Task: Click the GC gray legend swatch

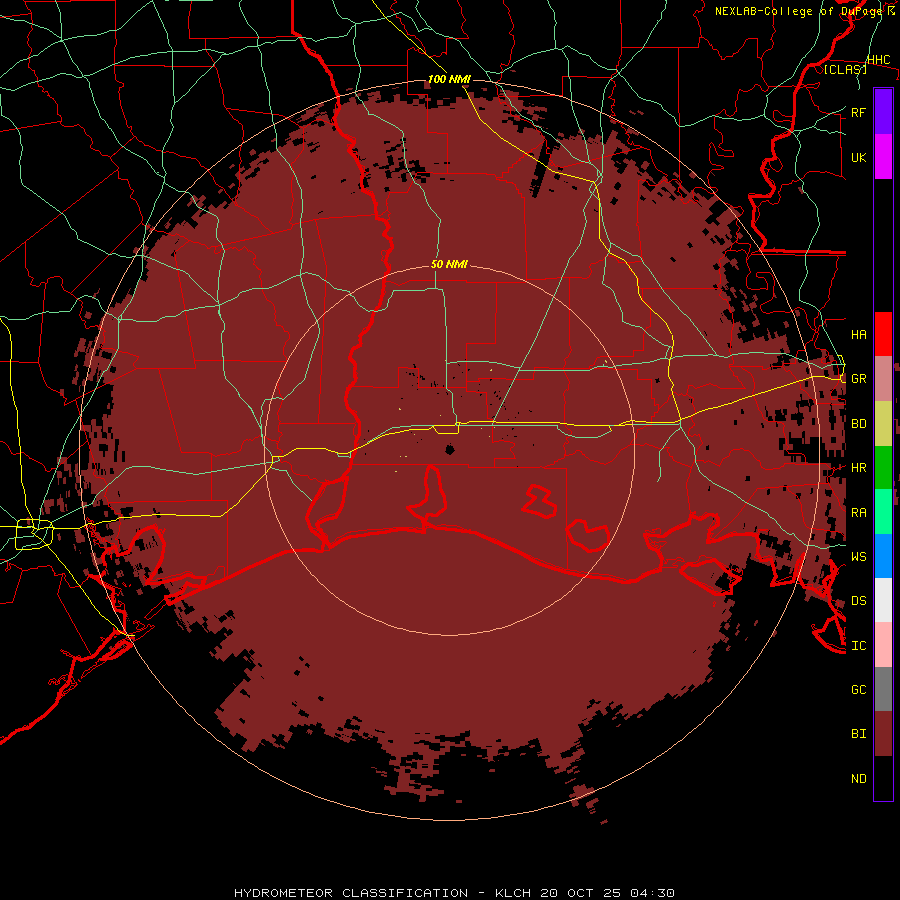Action: (883, 689)
